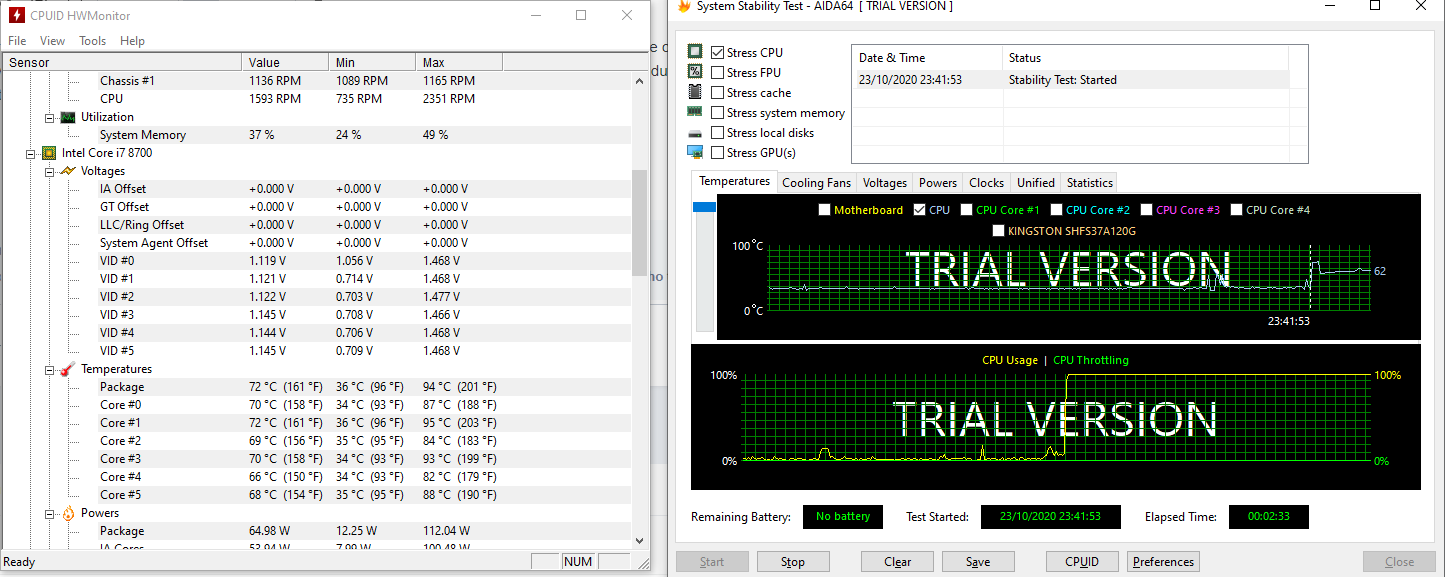The height and width of the screenshot is (577, 1445).
Task: Click the HWMonitor lightning-bolt title bar icon
Action: pos(16,15)
